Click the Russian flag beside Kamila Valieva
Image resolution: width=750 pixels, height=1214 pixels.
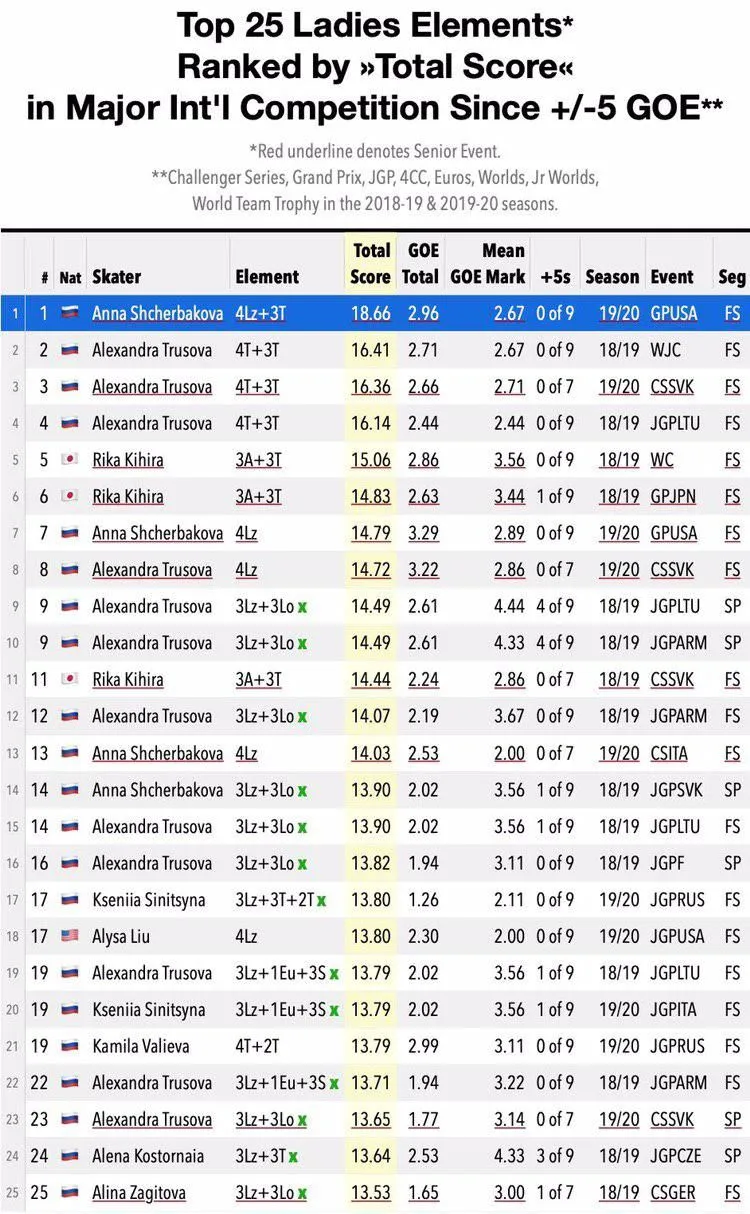pyautogui.click(x=70, y=1047)
